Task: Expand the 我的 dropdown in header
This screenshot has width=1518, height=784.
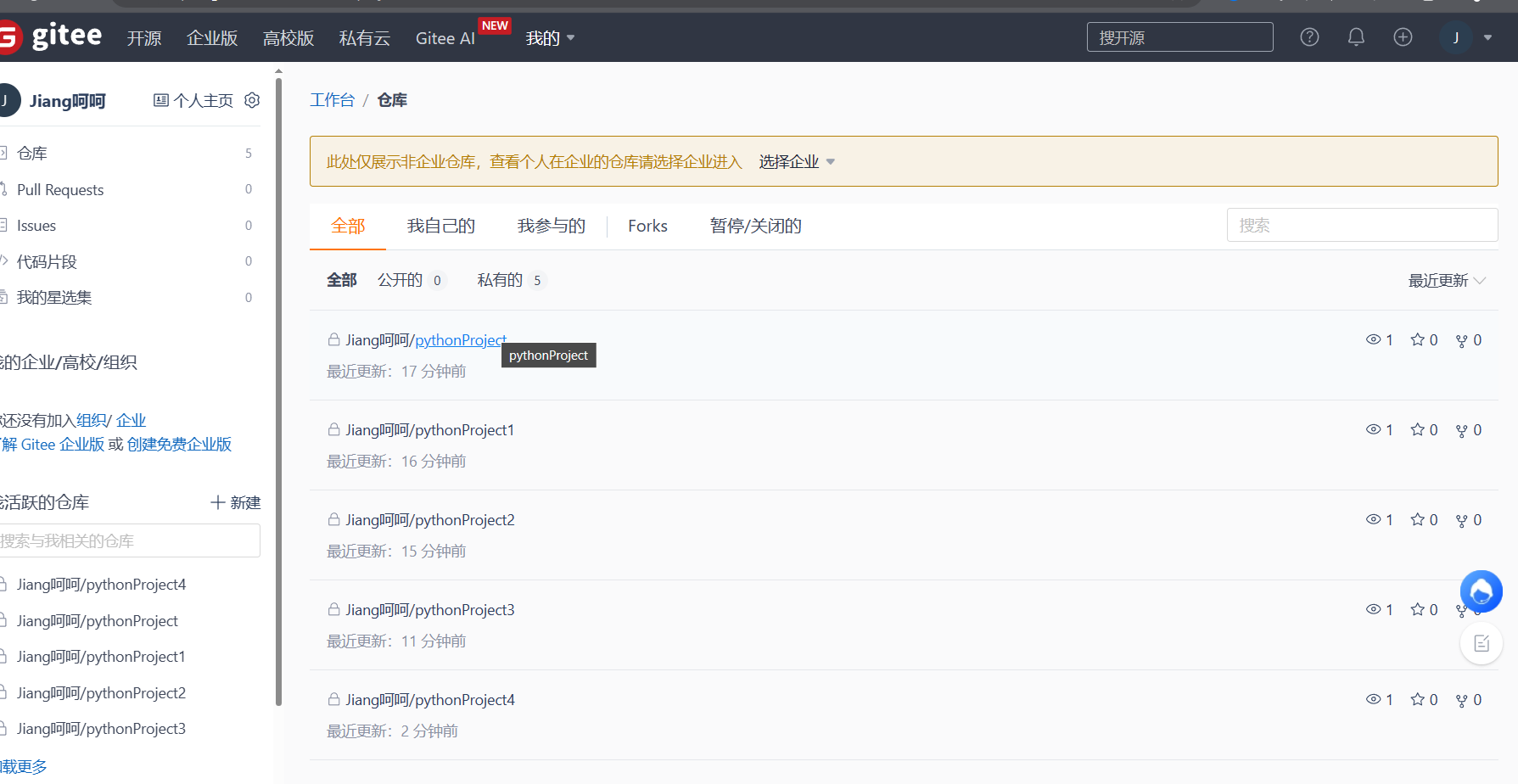Action: tap(551, 38)
